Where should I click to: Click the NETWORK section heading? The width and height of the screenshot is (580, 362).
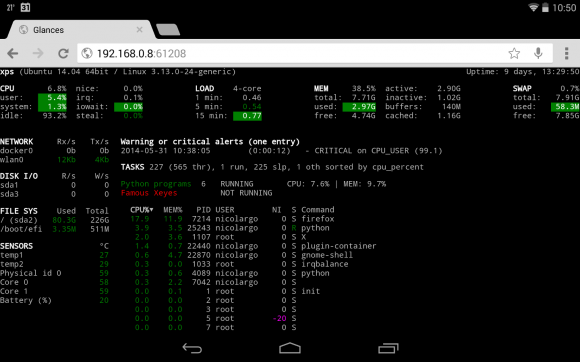pyautogui.click(x=17, y=142)
